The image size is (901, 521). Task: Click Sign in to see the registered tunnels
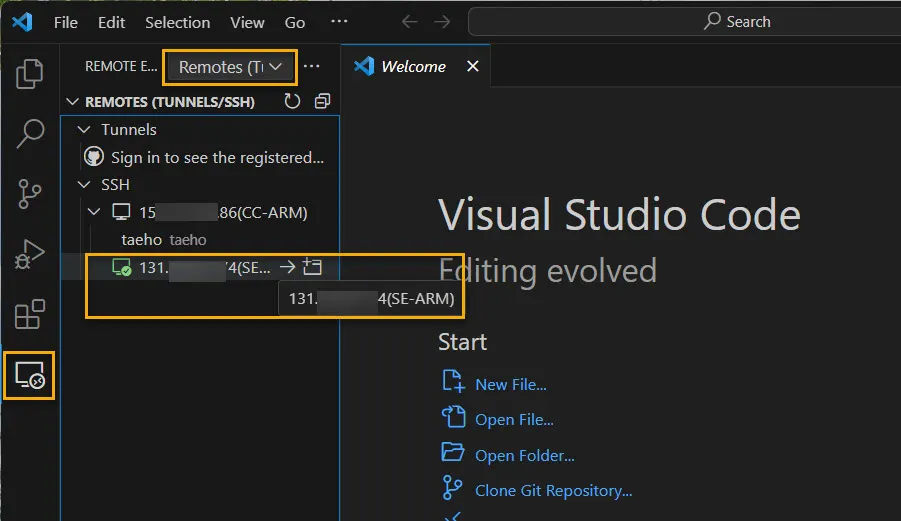coord(217,157)
